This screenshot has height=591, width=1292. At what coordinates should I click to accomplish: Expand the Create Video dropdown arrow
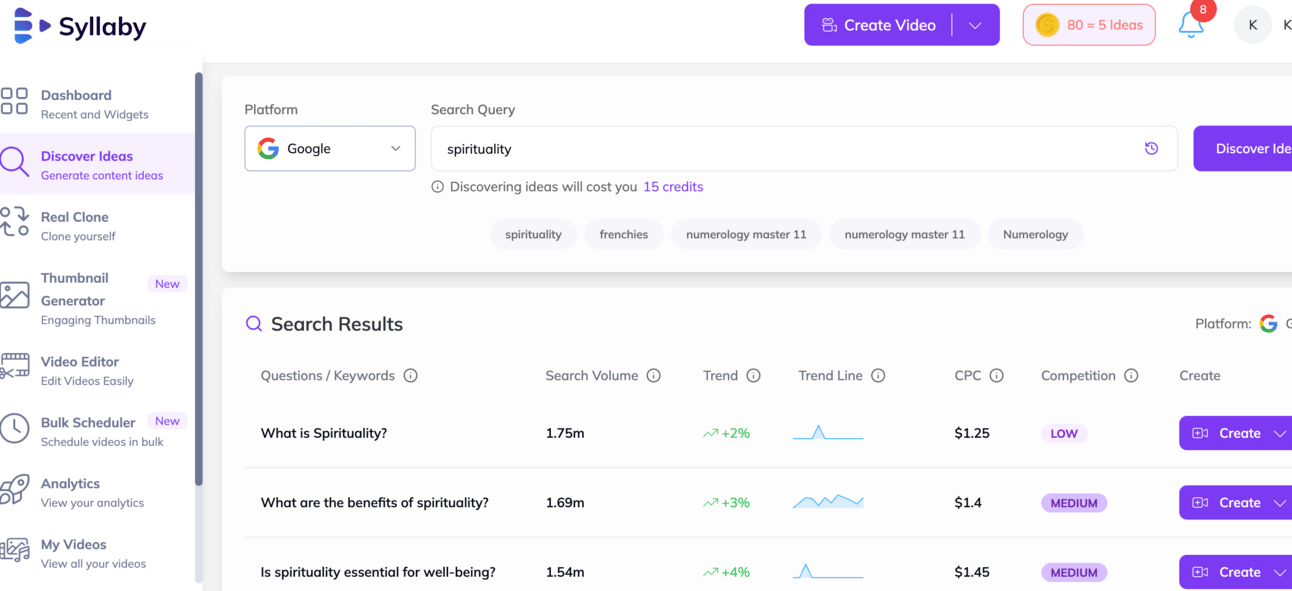[975, 25]
